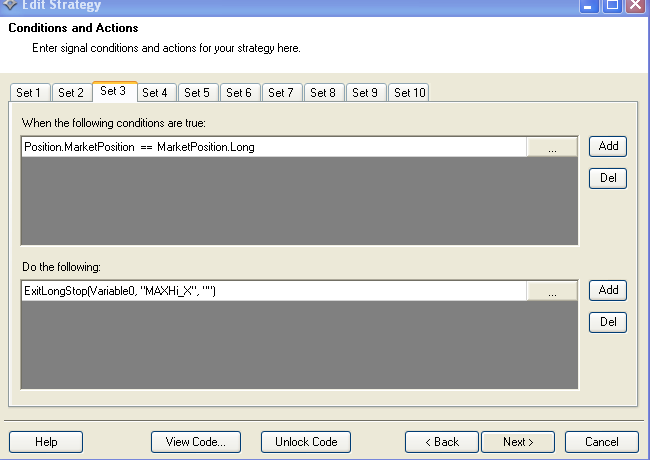This screenshot has width=650, height=460.
Task: Cancel the Edit Strategy wizard
Action: tap(601, 442)
